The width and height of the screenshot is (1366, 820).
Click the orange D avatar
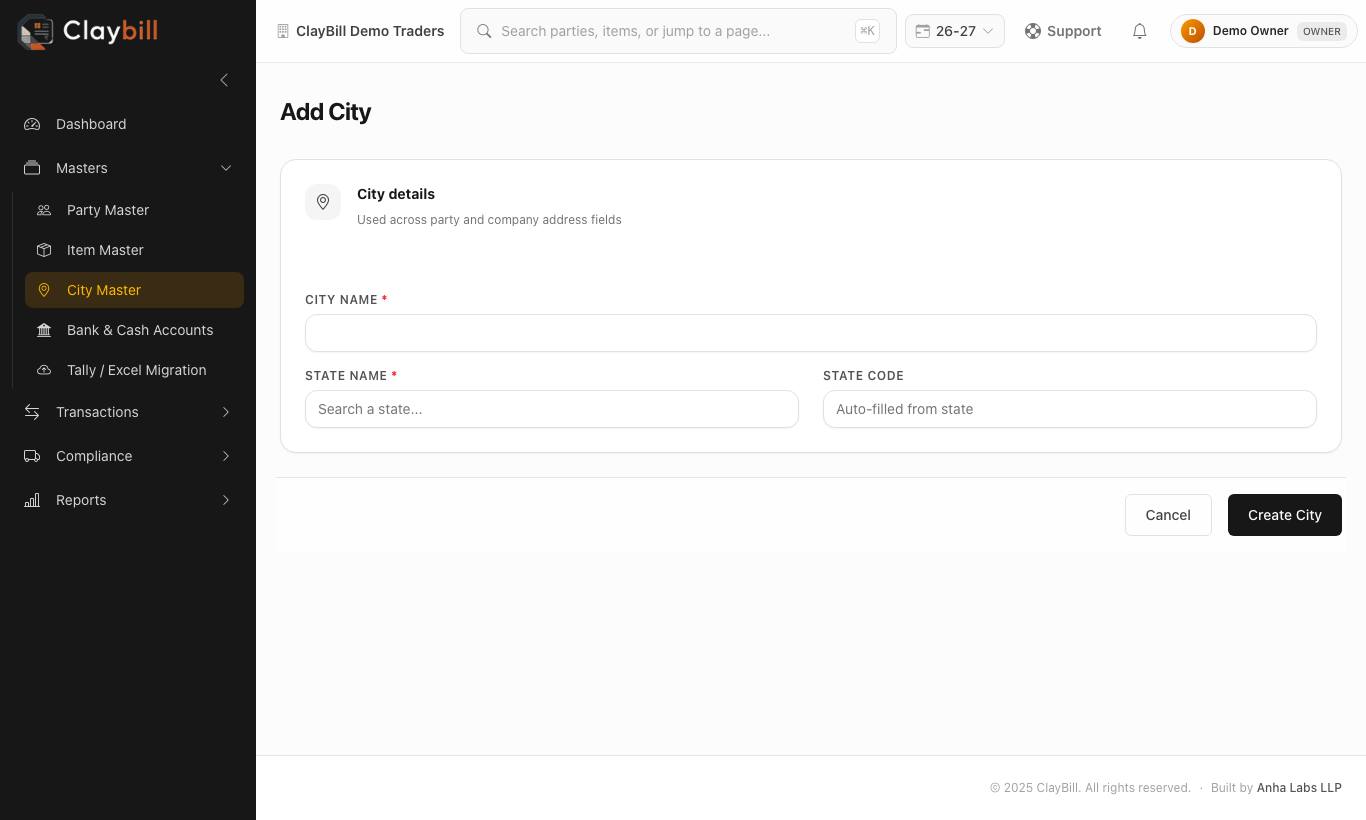(x=1192, y=31)
